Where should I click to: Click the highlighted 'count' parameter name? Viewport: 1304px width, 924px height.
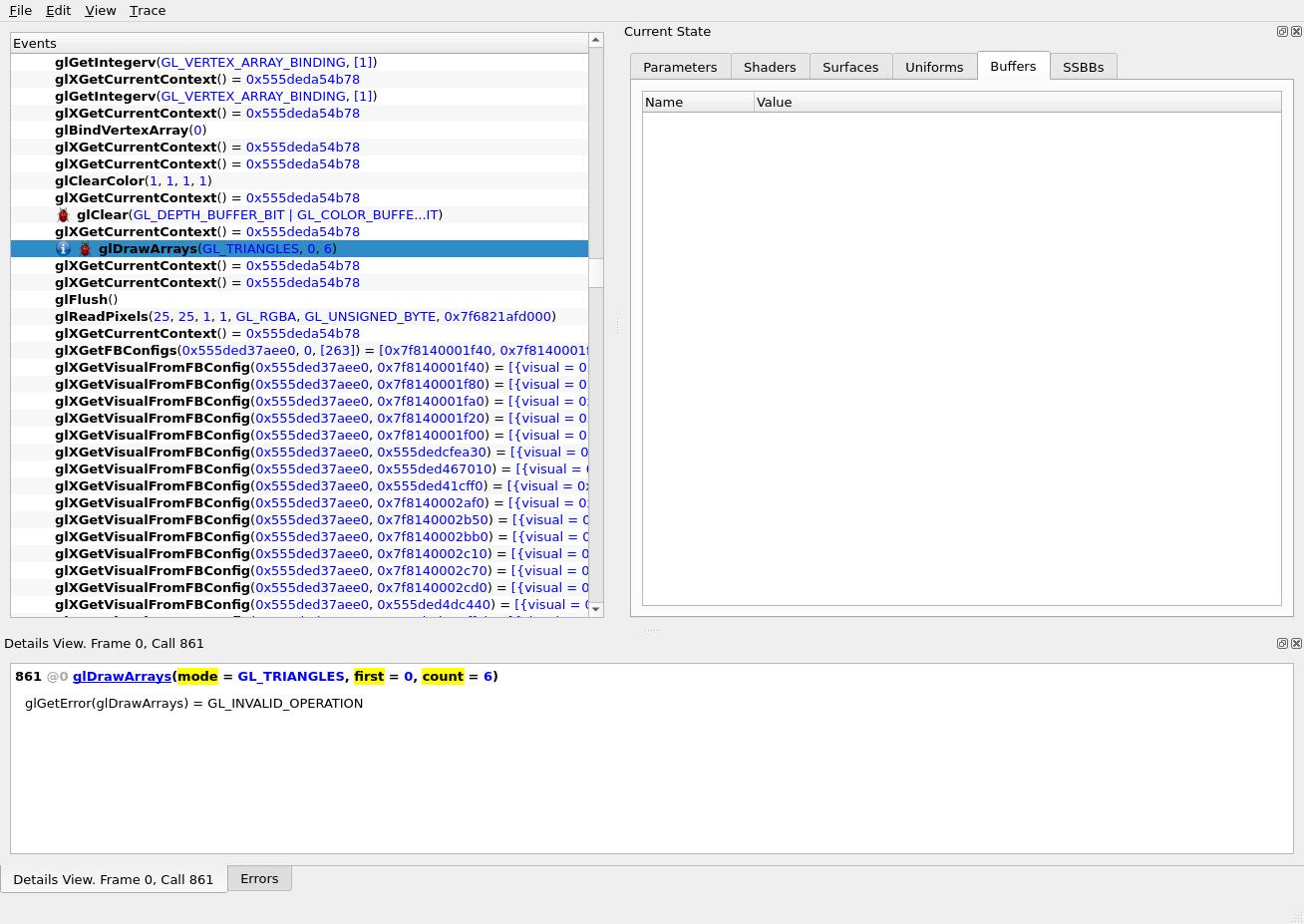(x=443, y=676)
